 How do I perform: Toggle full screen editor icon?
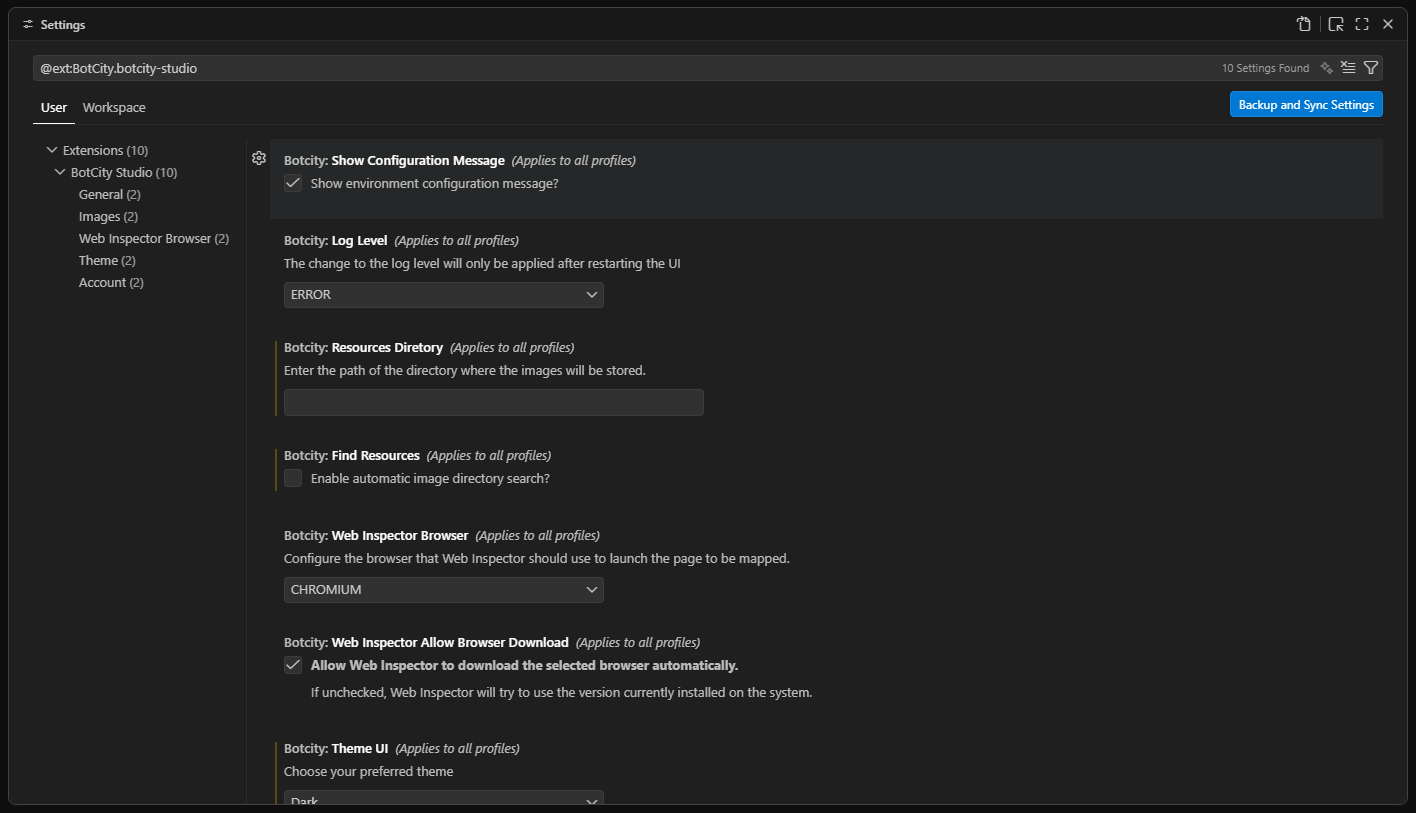pyautogui.click(x=1362, y=24)
